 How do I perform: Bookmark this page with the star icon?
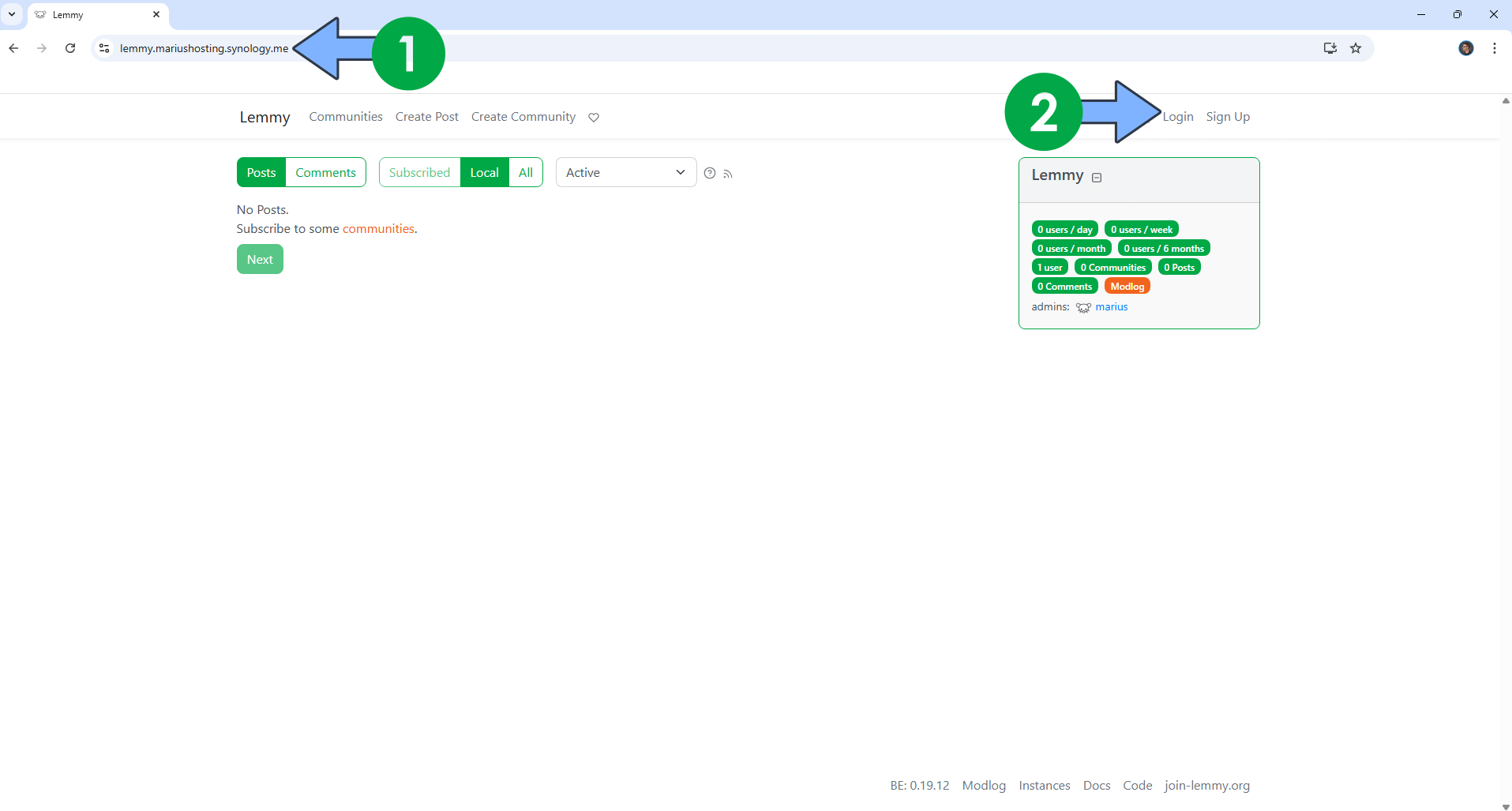tap(1356, 48)
